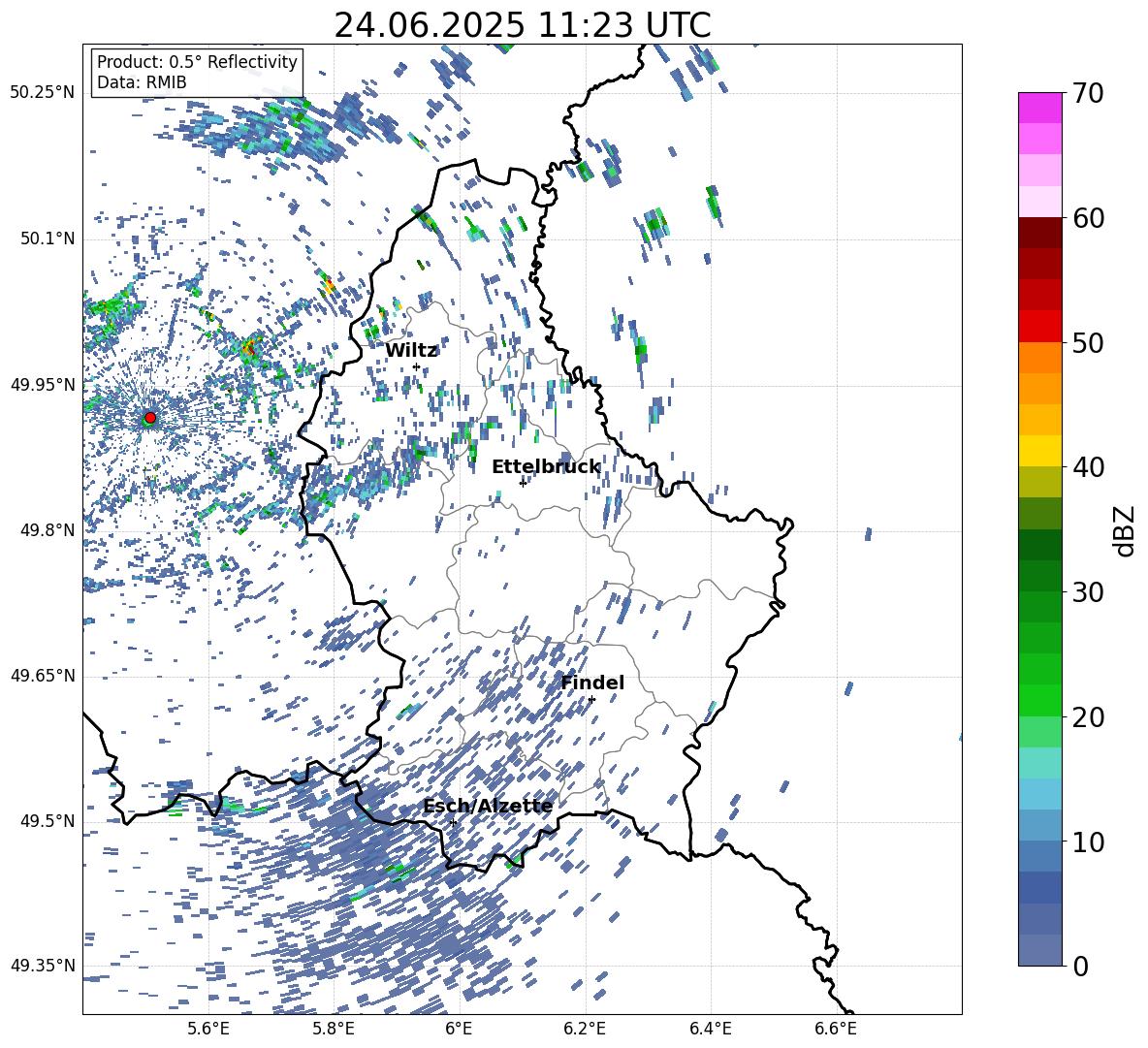Click the 49.95°N latitude label
Viewport: 1148px width, 1048px height.
43,384
